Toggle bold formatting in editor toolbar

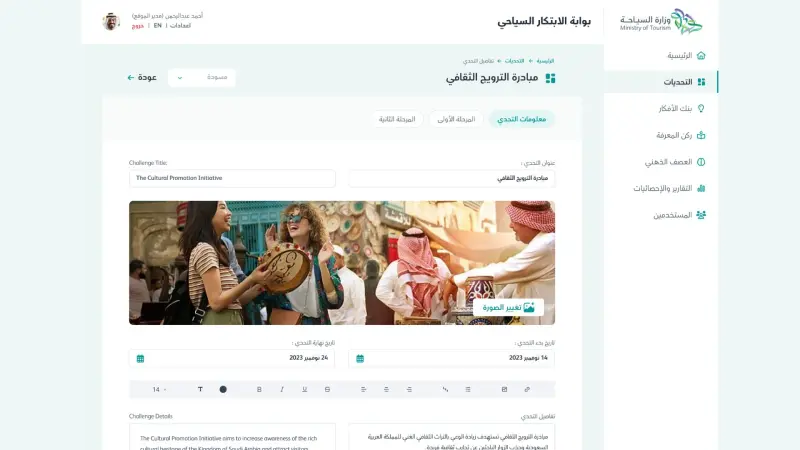coord(259,389)
